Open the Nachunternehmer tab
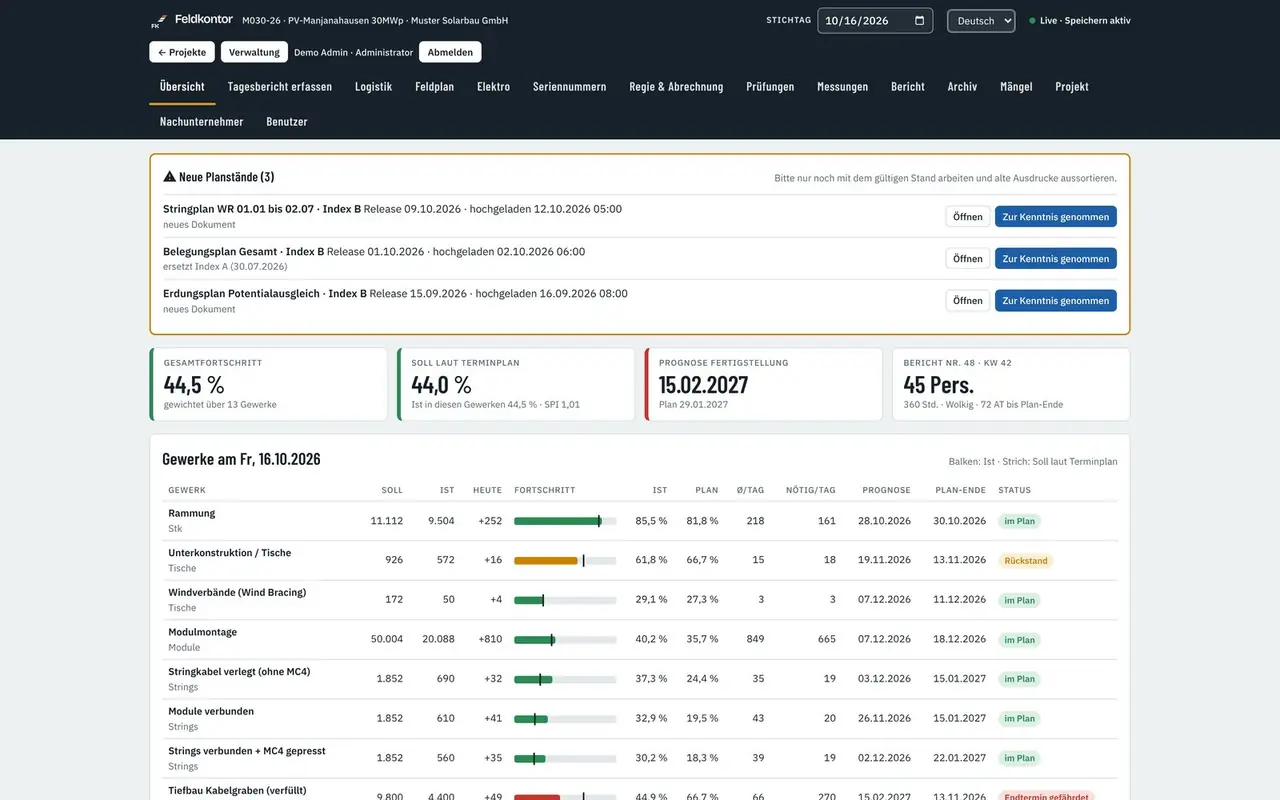Screen dimensions: 1280x800 tap(202, 122)
